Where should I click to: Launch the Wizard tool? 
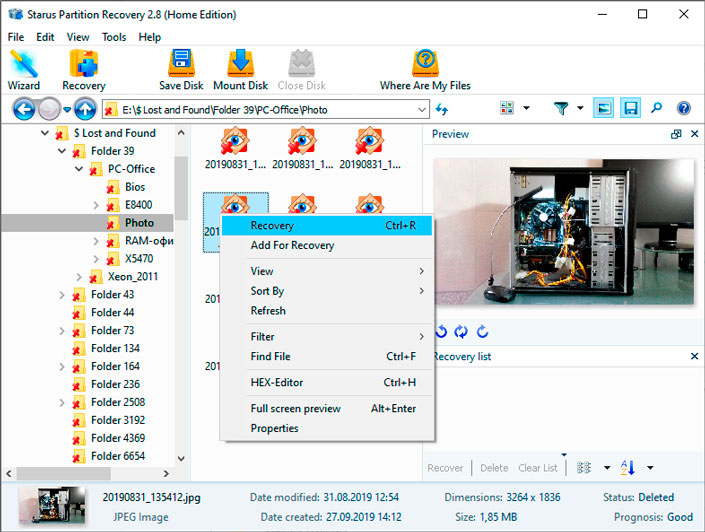tap(24, 70)
